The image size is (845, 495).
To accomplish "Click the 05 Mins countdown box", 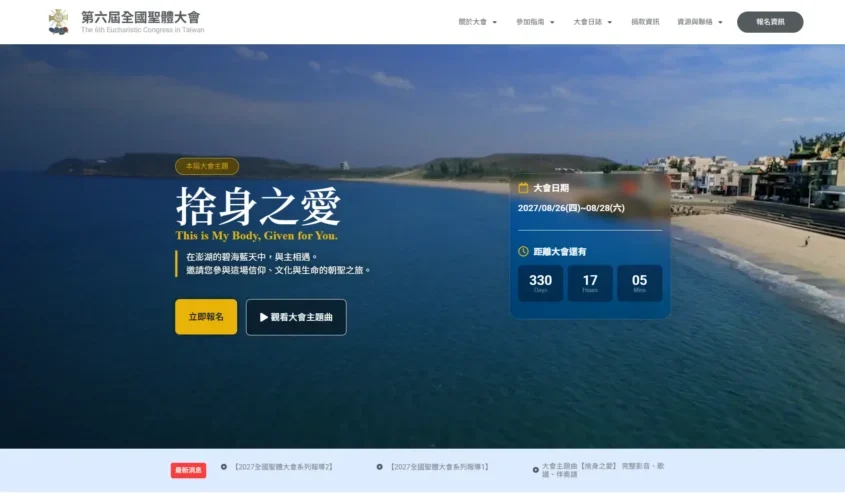I will (640, 283).
